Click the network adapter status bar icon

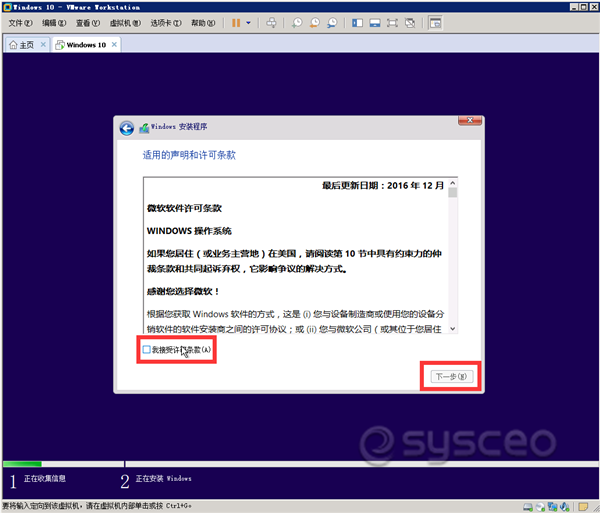pyautogui.click(x=553, y=506)
